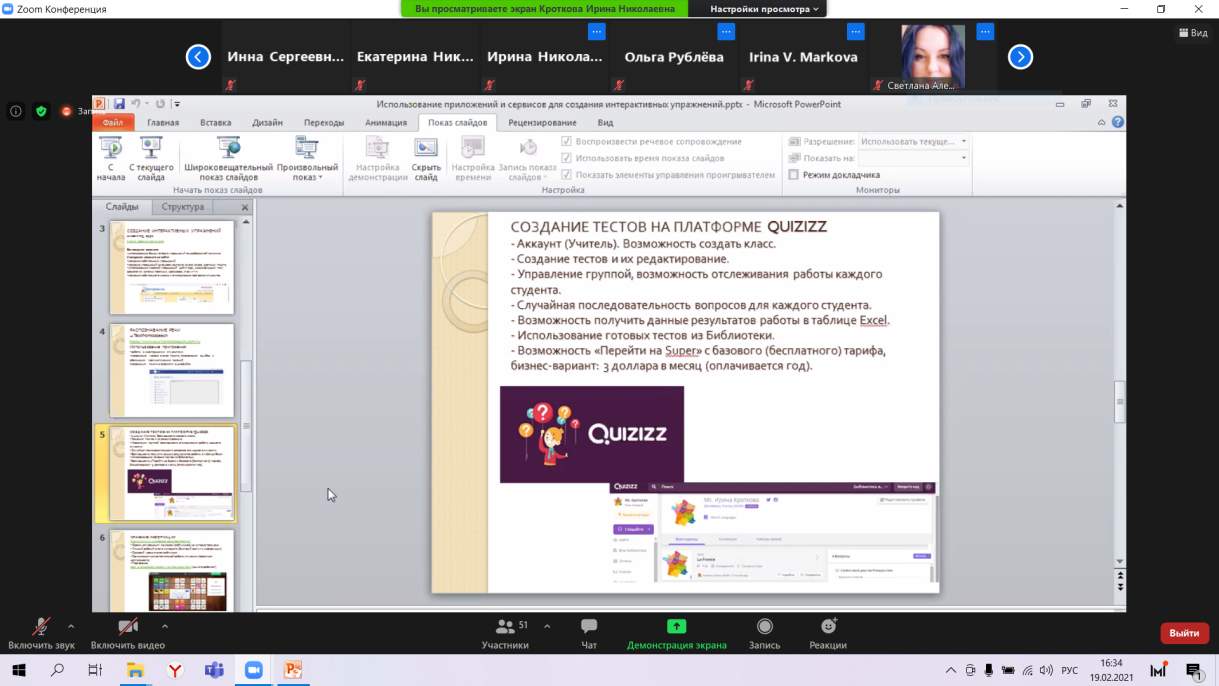Expand video options arrow beside Включить видео

165,627
